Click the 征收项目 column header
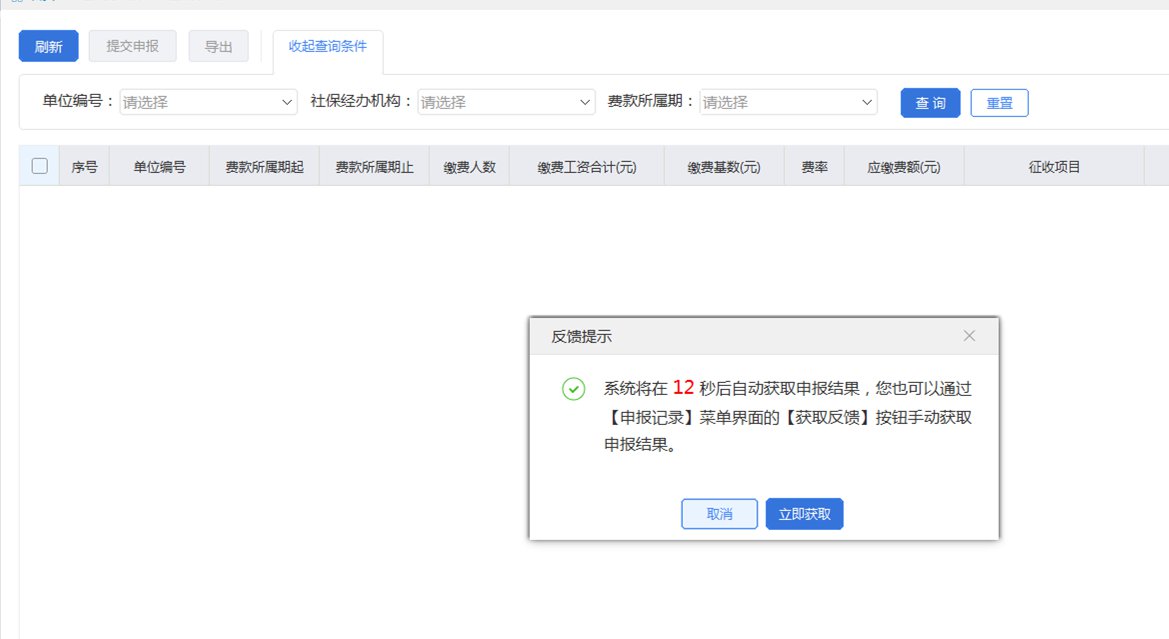 [x=1054, y=167]
